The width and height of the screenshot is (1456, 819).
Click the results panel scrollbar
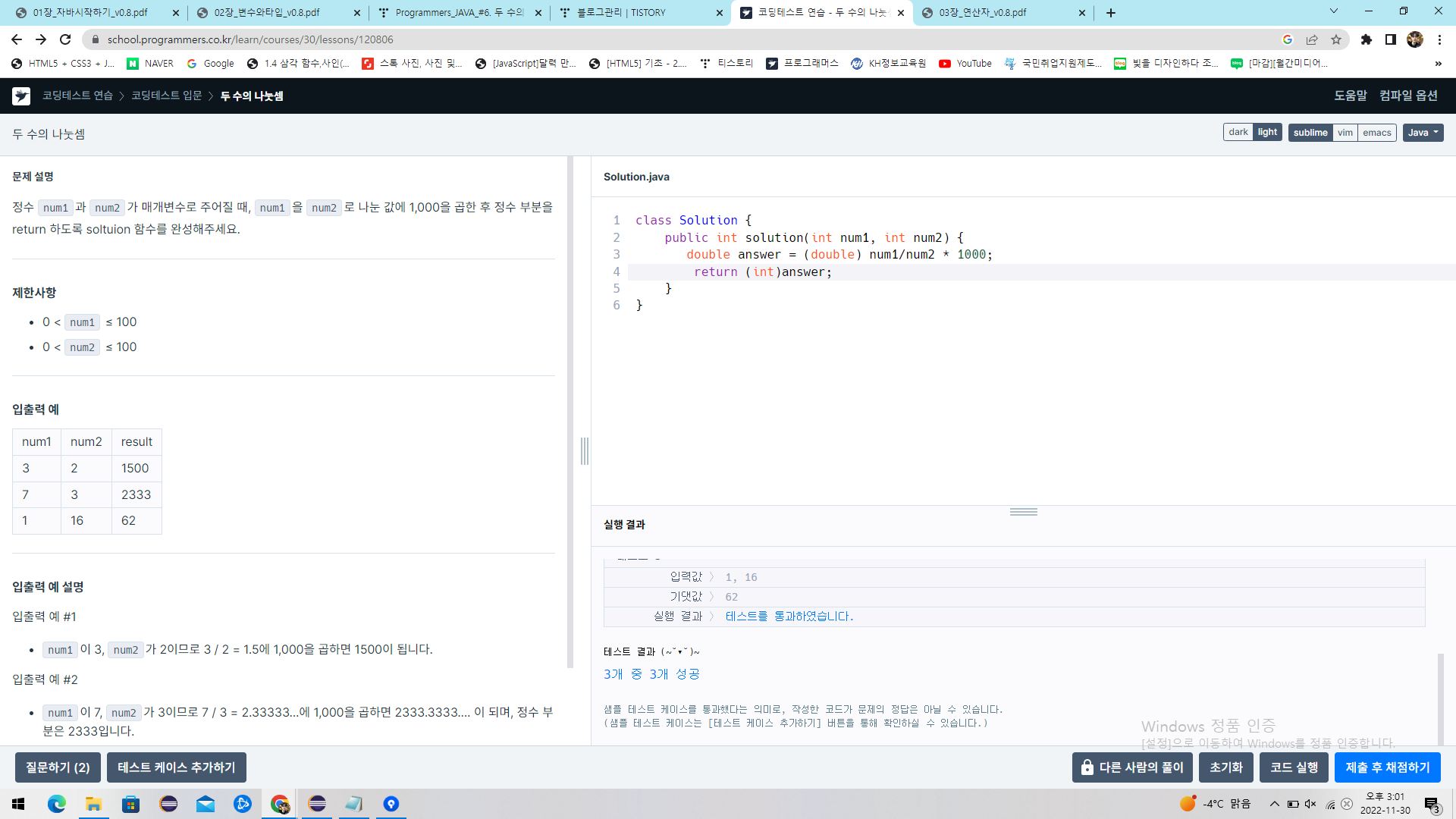point(1439,698)
